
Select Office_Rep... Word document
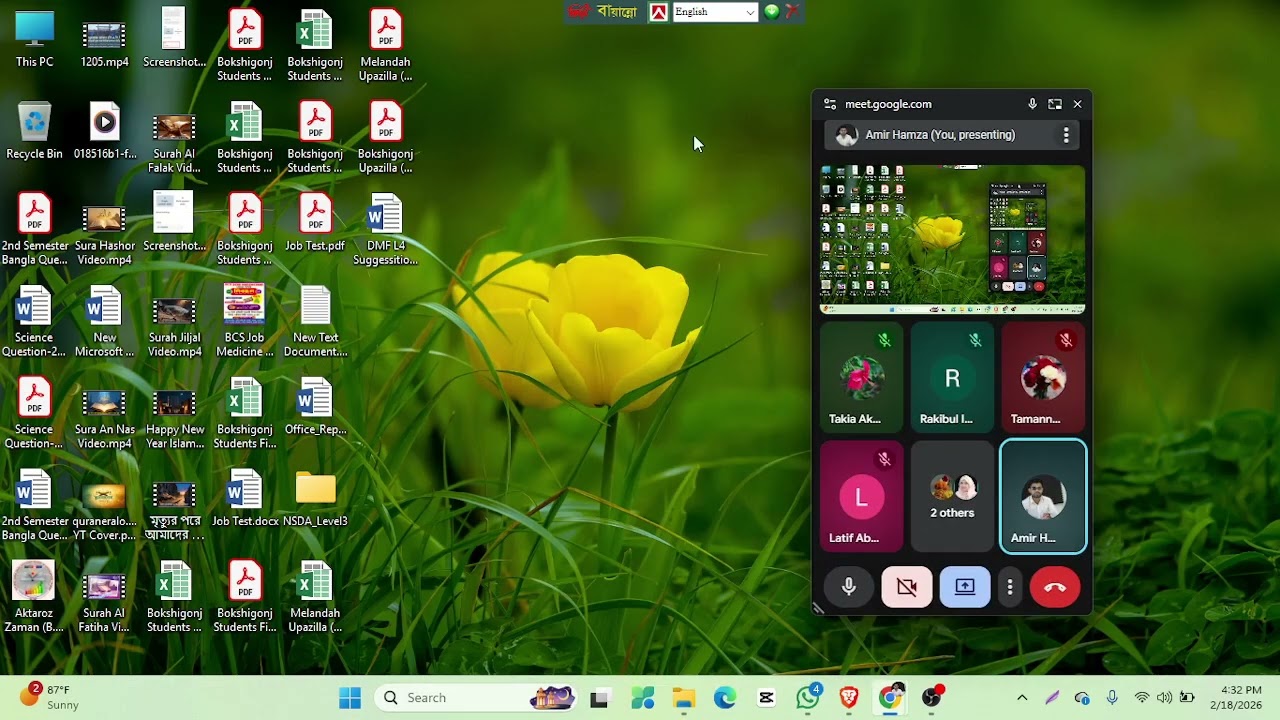click(x=315, y=407)
